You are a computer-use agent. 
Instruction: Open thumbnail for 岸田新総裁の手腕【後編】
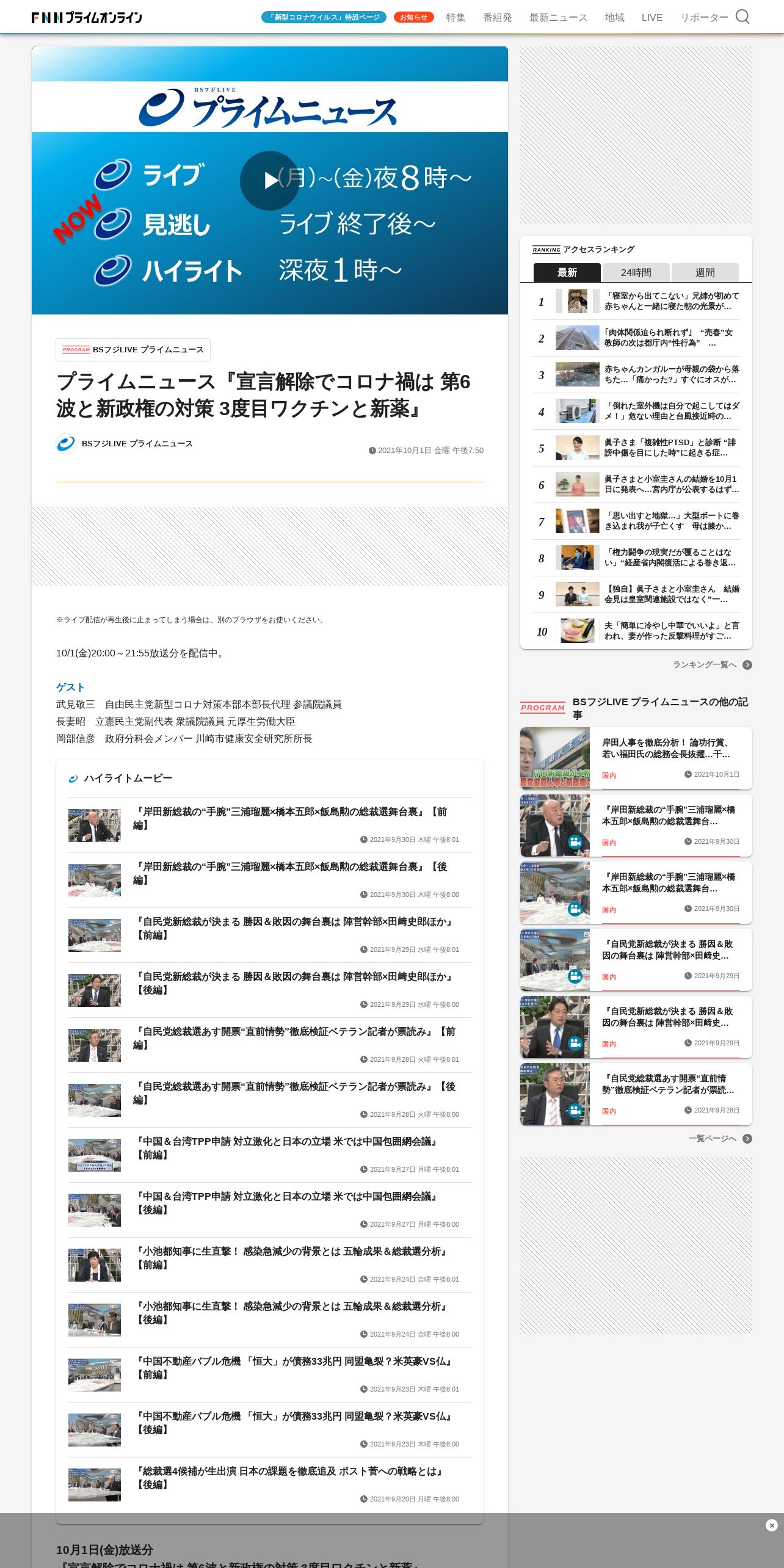click(95, 880)
